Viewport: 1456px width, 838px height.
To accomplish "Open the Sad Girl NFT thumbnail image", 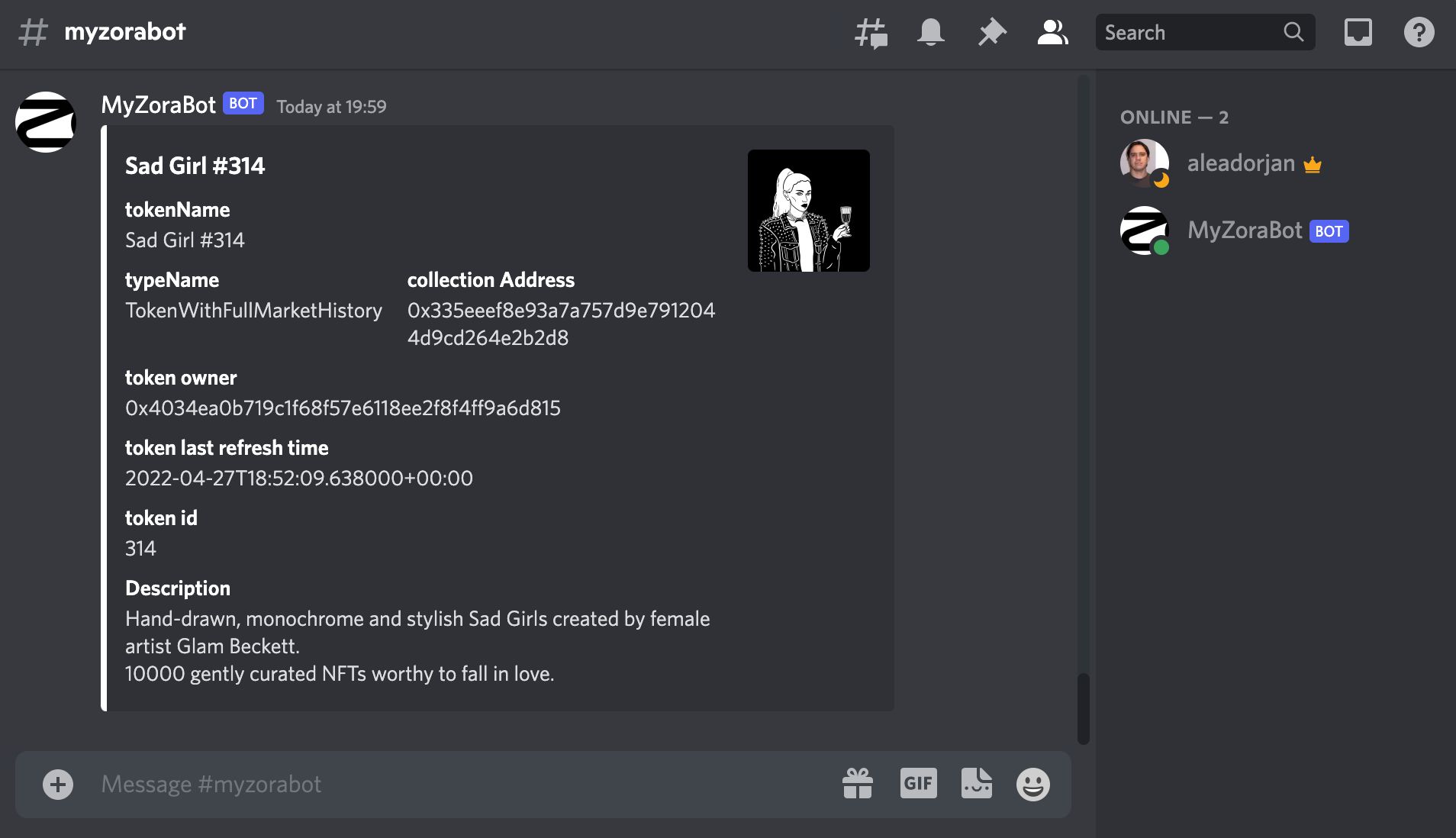I will click(x=809, y=211).
